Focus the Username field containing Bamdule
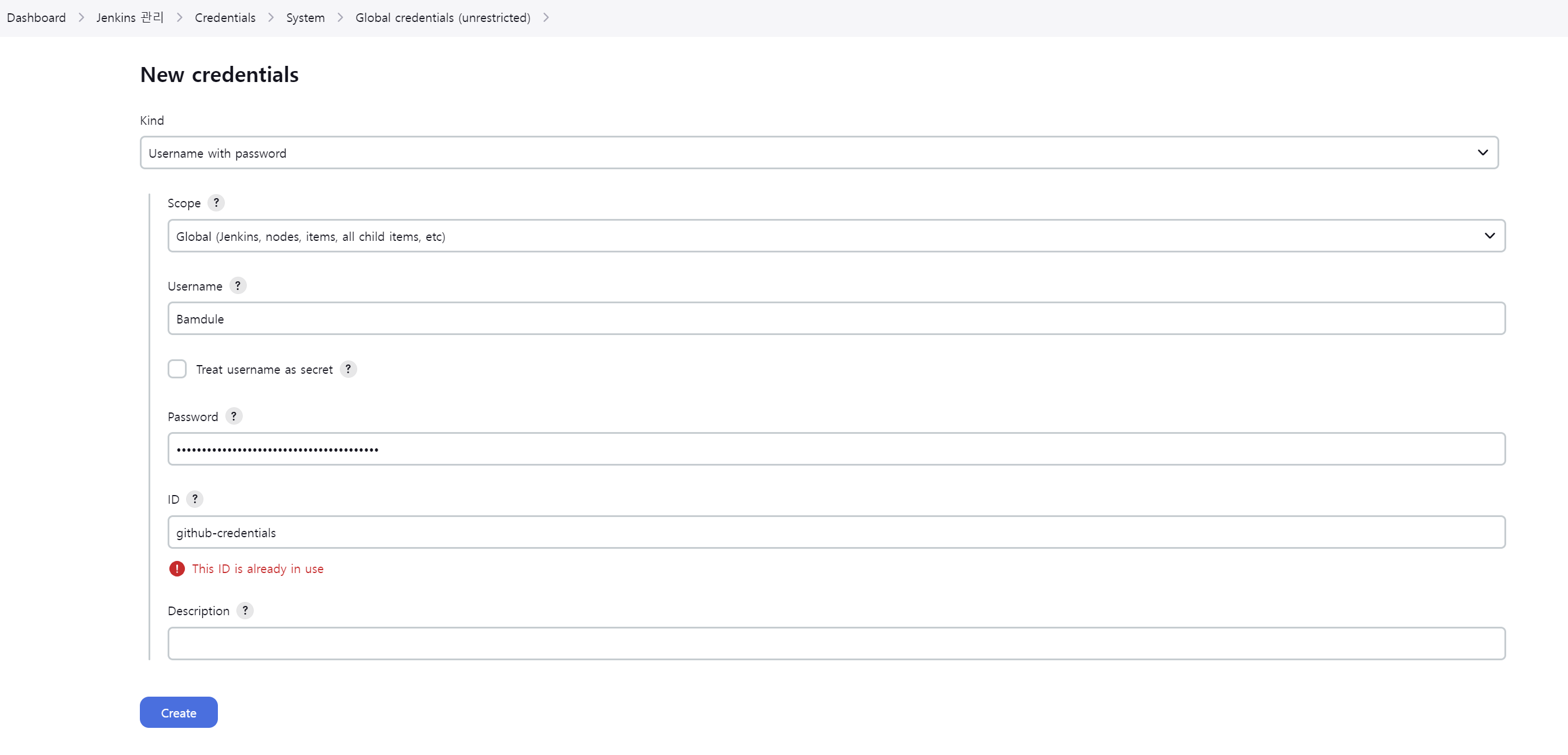 [x=836, y=319]
